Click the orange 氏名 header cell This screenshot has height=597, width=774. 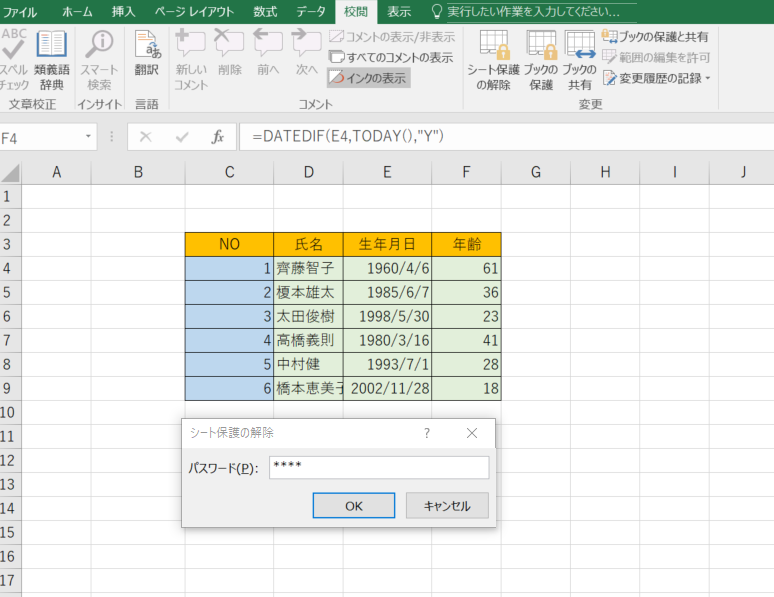point(308,243)
